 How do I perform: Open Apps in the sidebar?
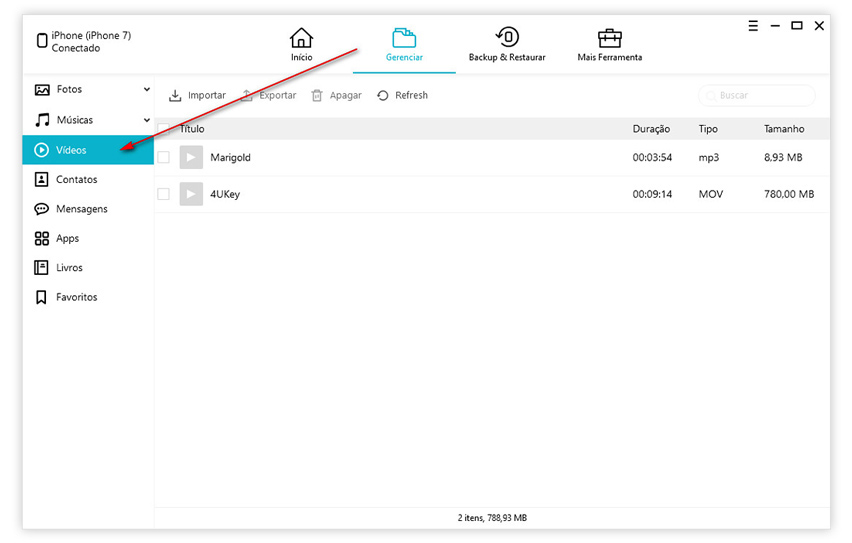67,239
